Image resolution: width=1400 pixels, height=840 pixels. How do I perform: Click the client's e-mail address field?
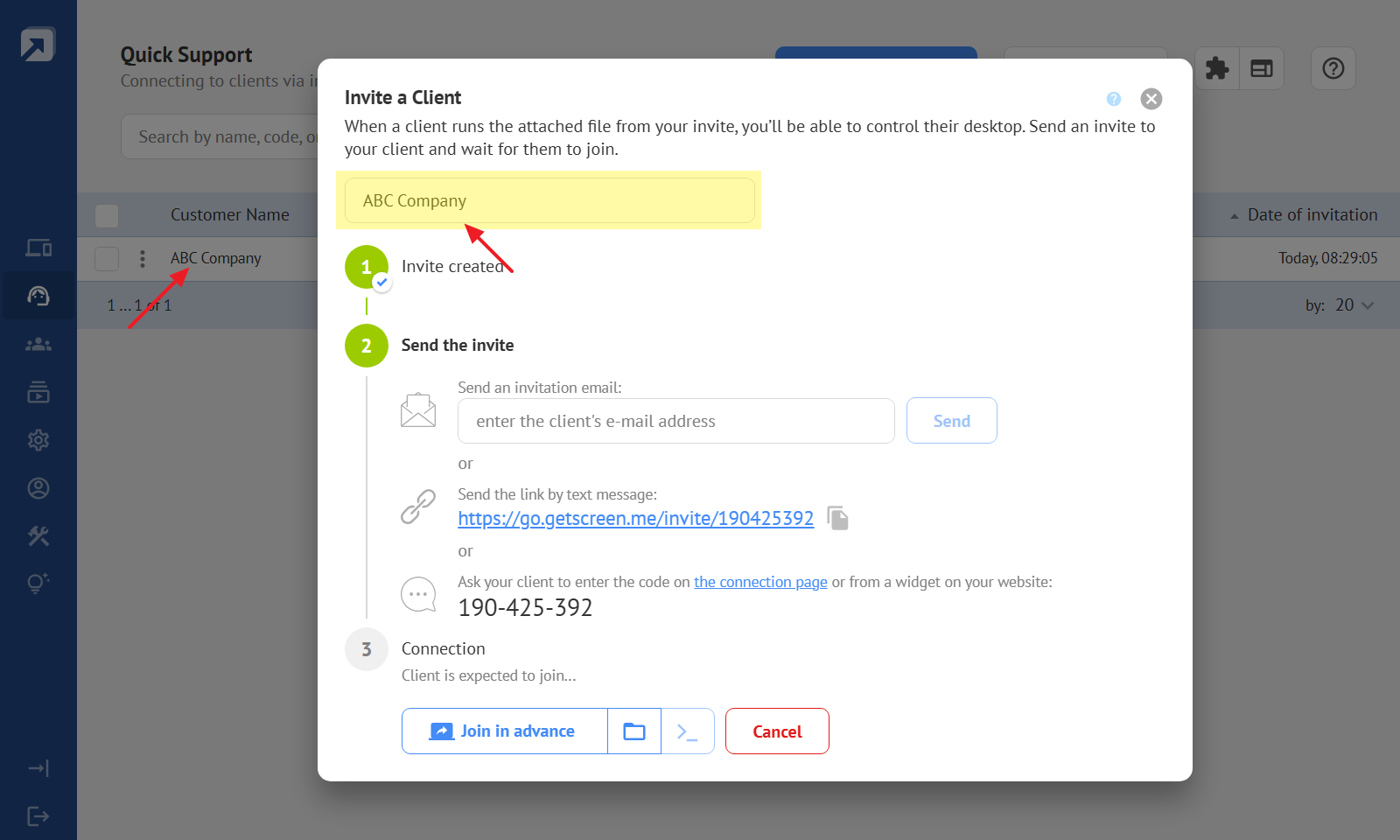pyautogui.click(x=675, y=421)
